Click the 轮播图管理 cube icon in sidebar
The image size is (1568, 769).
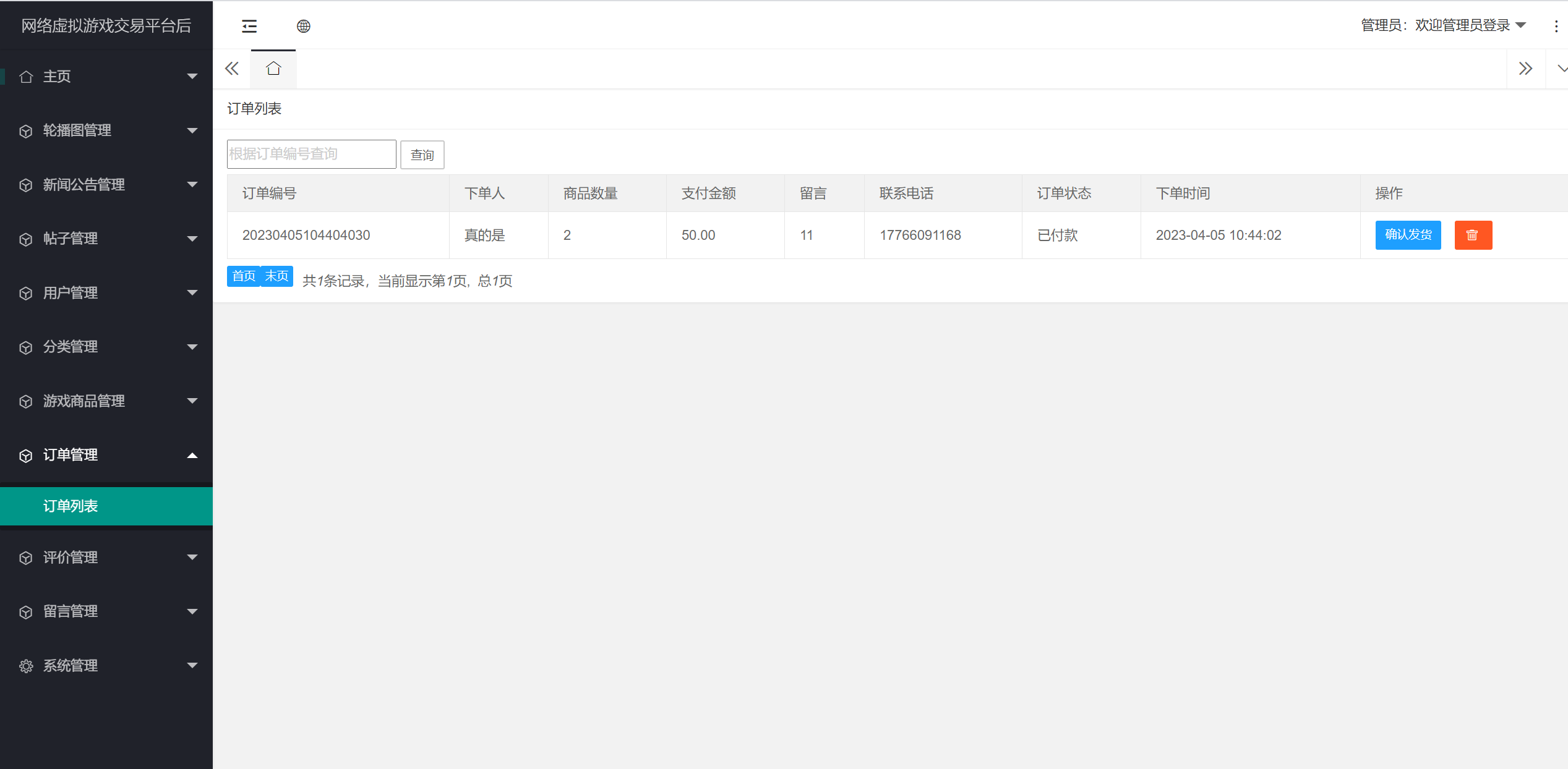tap(25, 130)
